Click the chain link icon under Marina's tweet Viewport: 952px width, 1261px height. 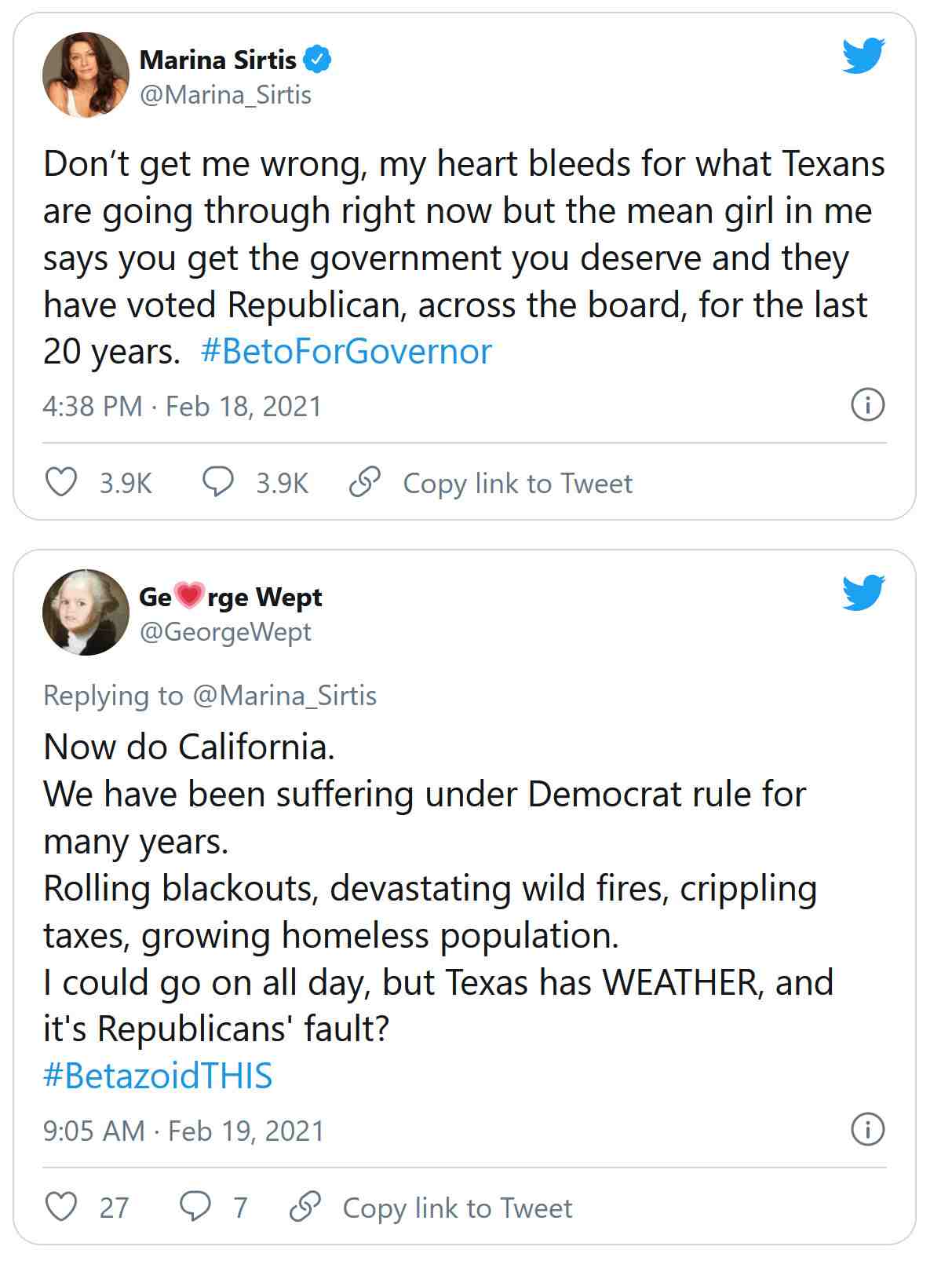point(365,482)
